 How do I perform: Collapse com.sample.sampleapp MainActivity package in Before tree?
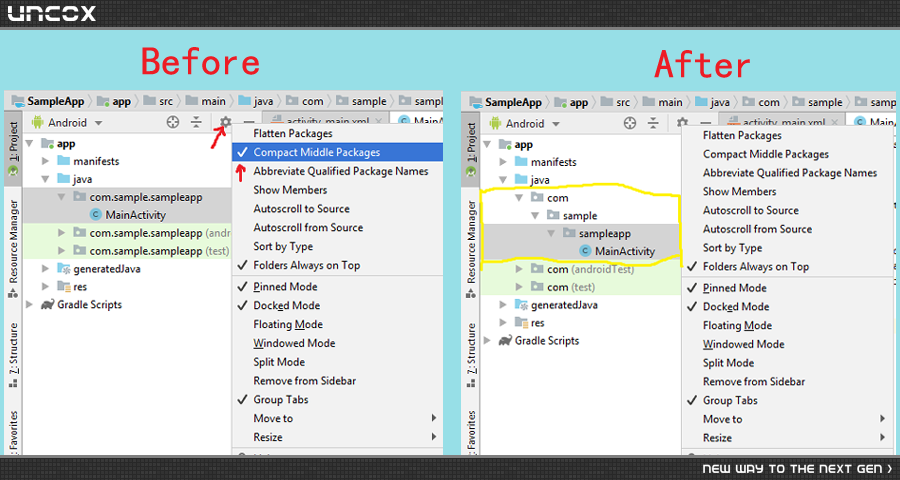[61, 197]
